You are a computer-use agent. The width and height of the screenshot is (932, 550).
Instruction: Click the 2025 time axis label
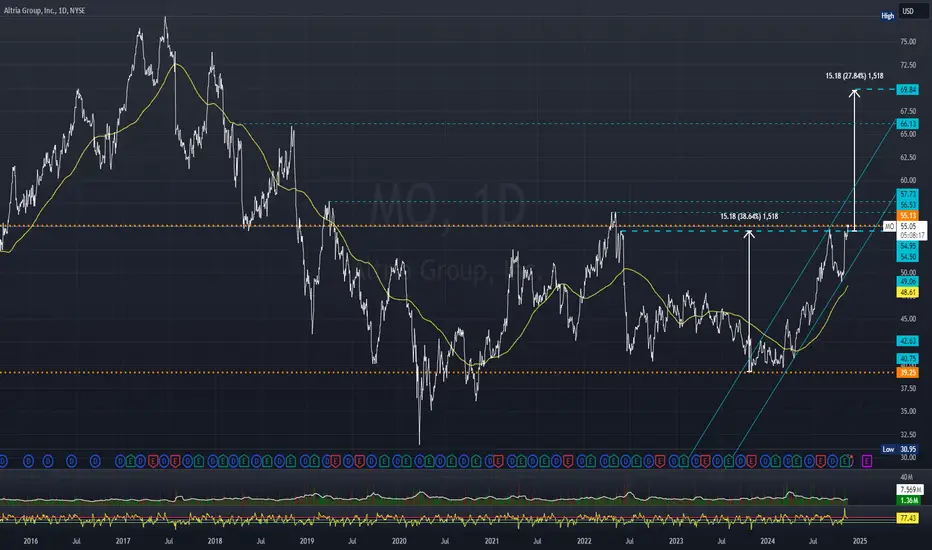(859, 541)
